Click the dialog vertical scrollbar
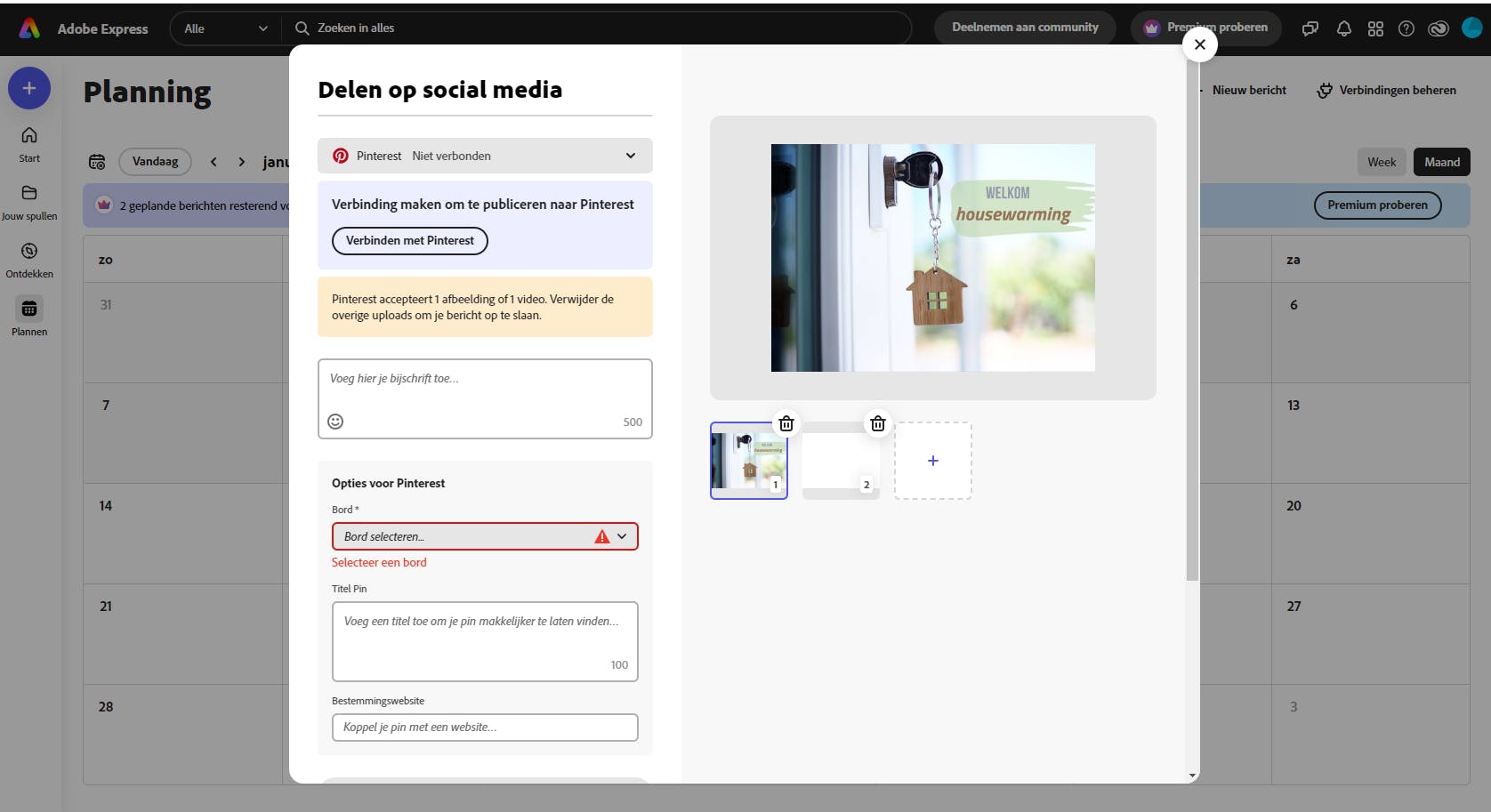 point(1193,320)
